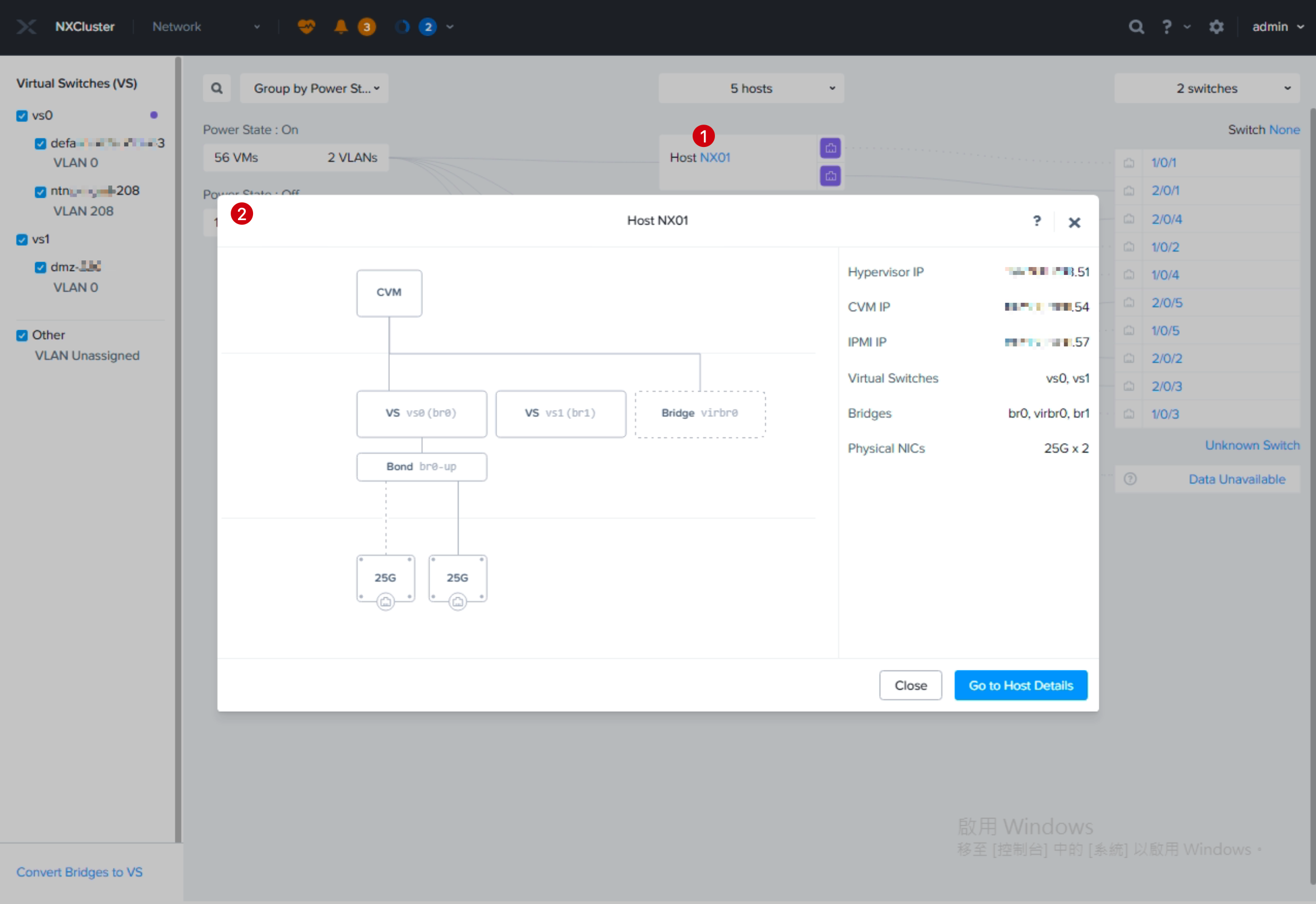Viewport: 1316px width, 904px height.
Task: Click the purple color dot beside vs0
Action: click(x=154, y=115)
